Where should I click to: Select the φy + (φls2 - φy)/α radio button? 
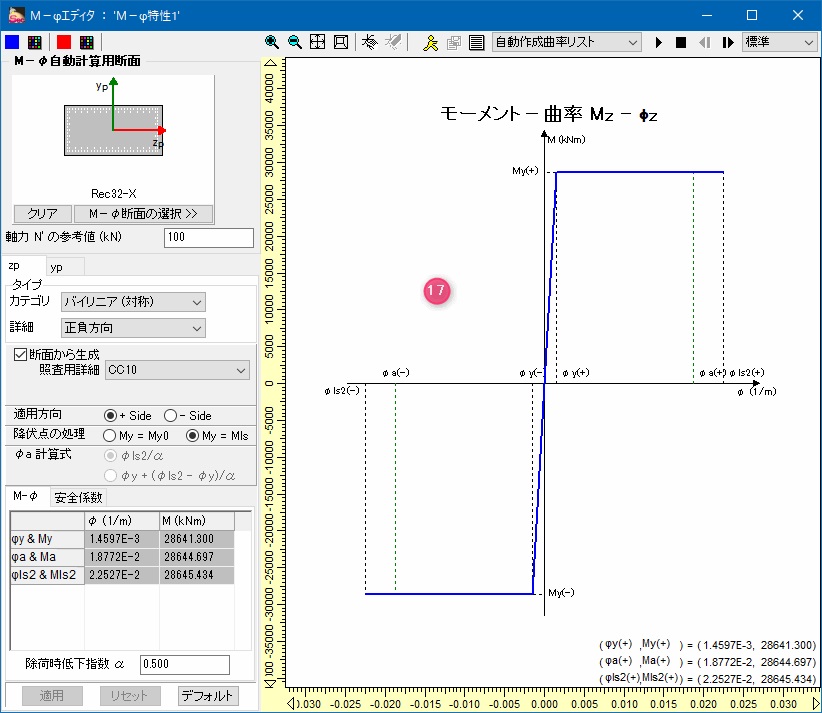[110, 476]
